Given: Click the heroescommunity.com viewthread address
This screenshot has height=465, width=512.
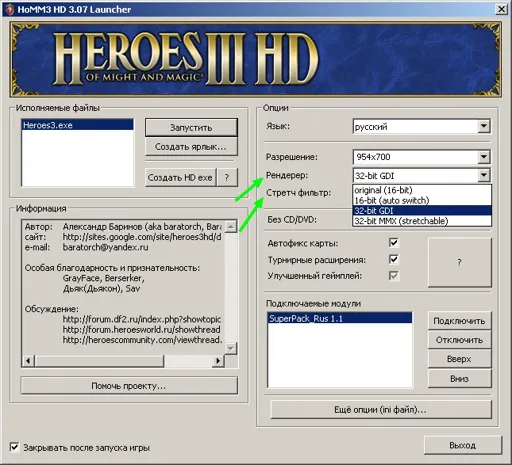Looking at the screenshot, I should (x=142, y=340).
